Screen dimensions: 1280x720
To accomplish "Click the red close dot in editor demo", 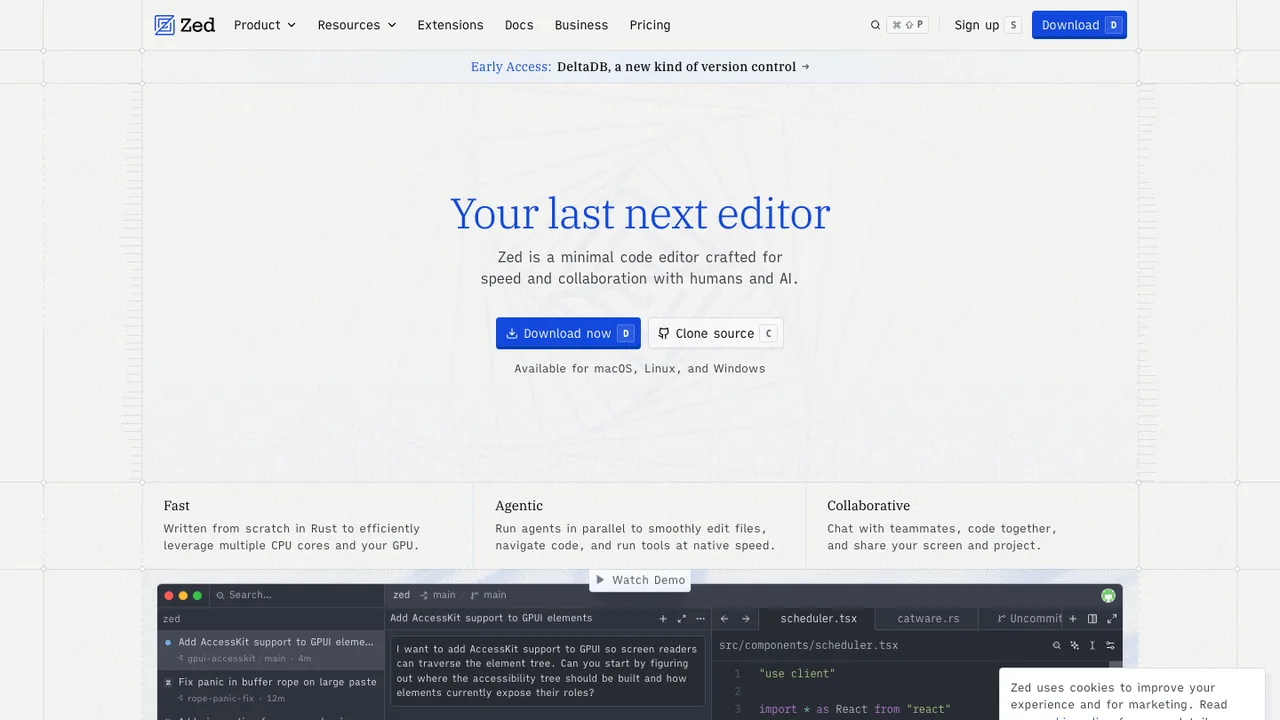I will pos(169,595).
